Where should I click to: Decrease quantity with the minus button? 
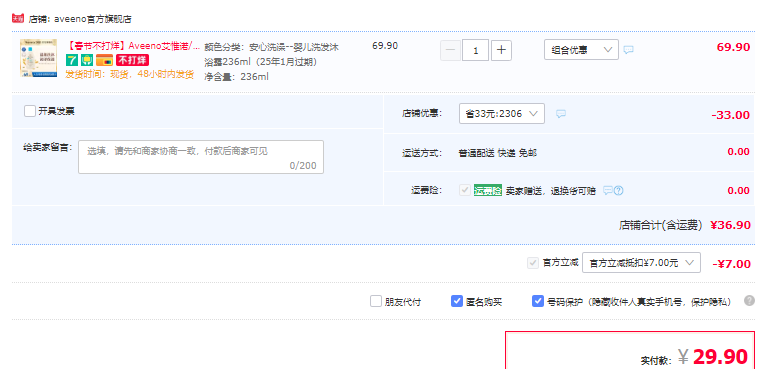click(x=450, y=50)
